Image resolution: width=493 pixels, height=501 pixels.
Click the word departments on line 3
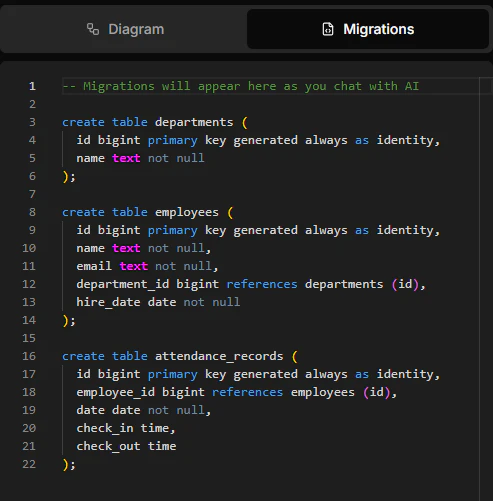[x=194, y=122]
